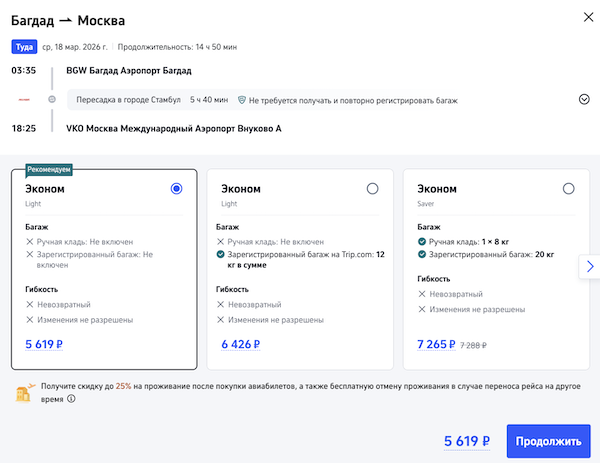Click the baggage shield icon in layover row
The height and width of the screenshot is (463, 600).
[241, 100]
